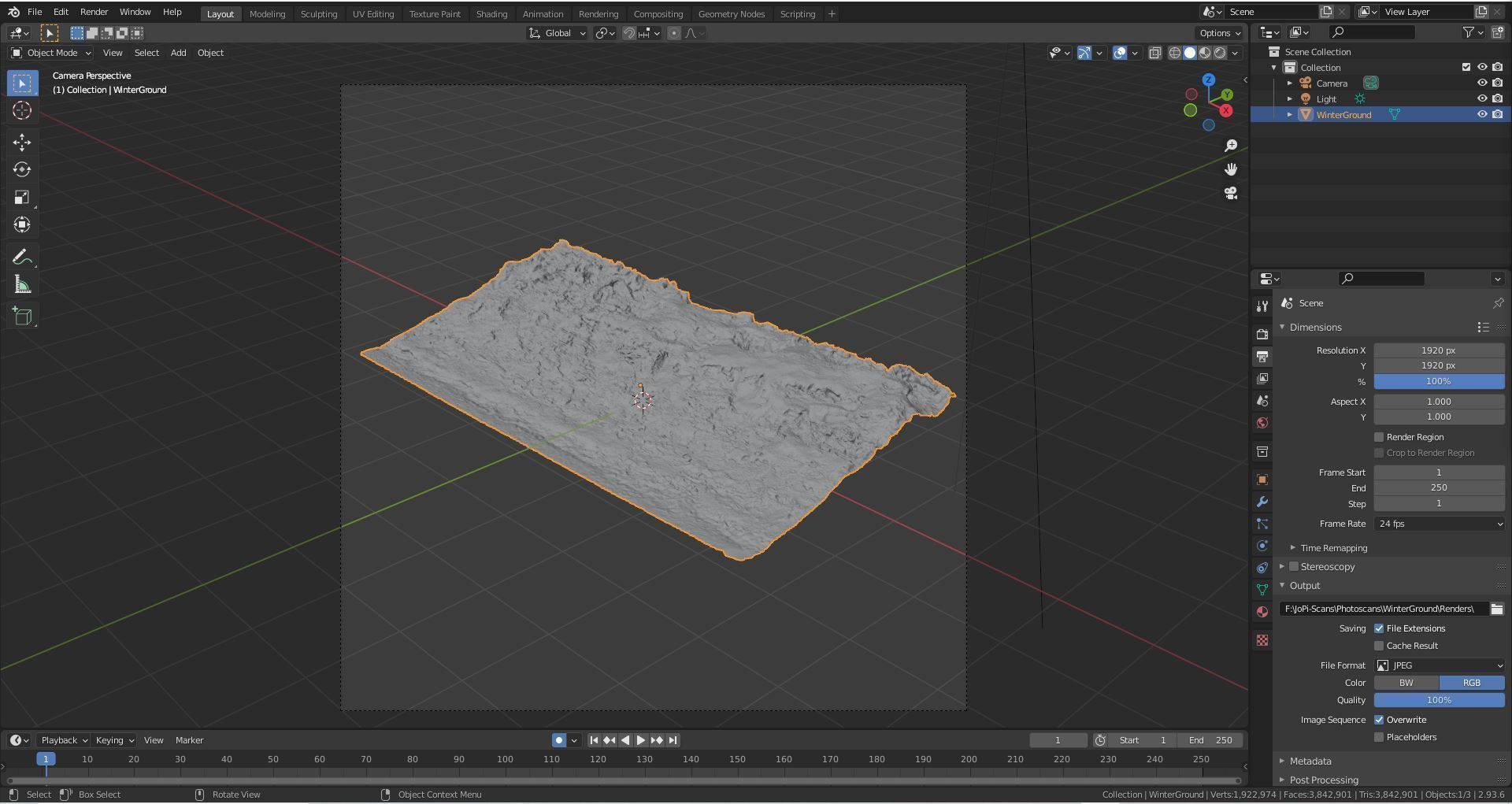The image size is (1512, 804).
Task: Click the Options button in viewport header
Action: pos(1219,33)
